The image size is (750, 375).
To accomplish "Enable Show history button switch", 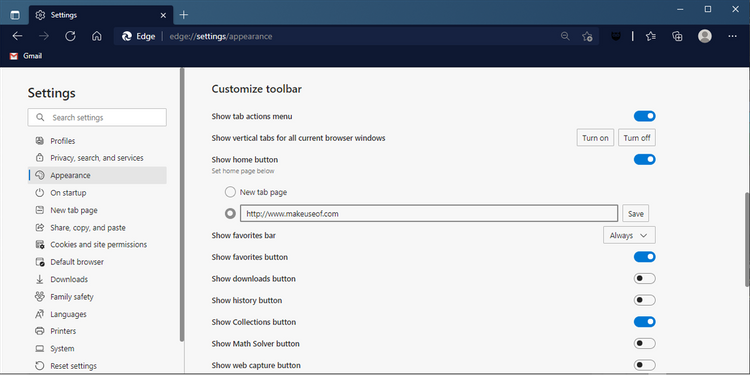I will point(644,300).
